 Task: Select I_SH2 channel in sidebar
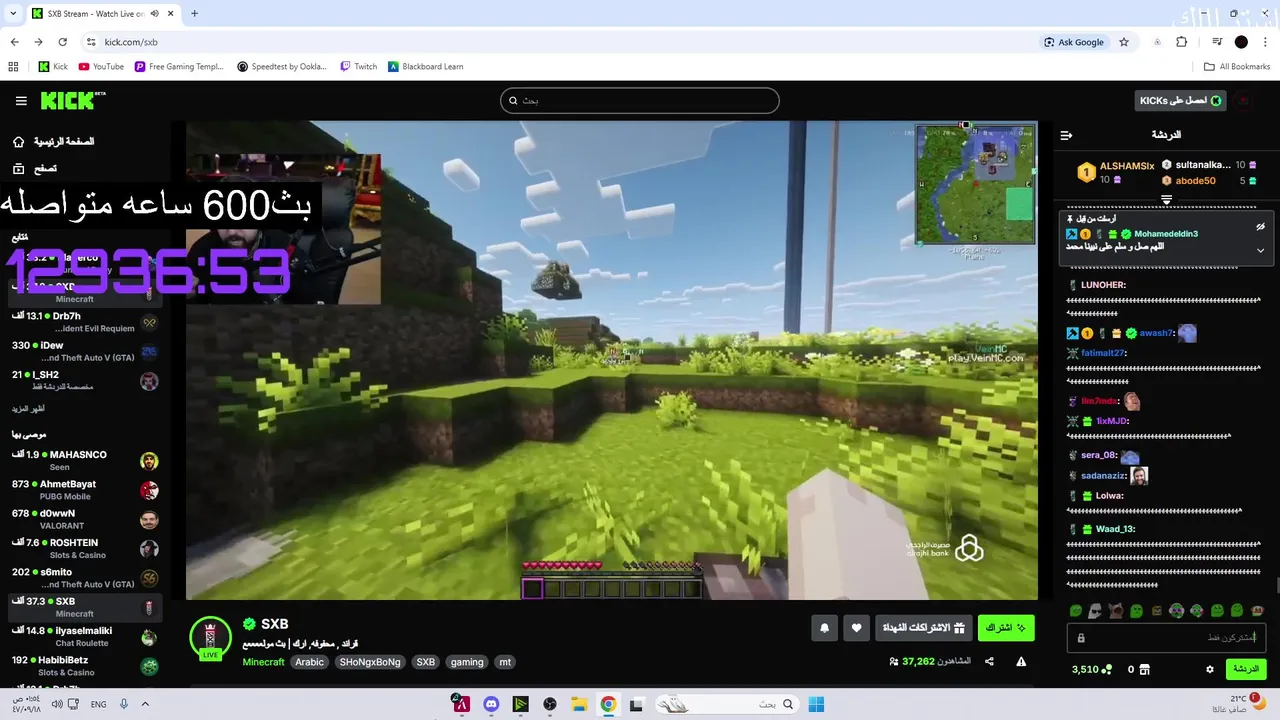pos(84,380)
